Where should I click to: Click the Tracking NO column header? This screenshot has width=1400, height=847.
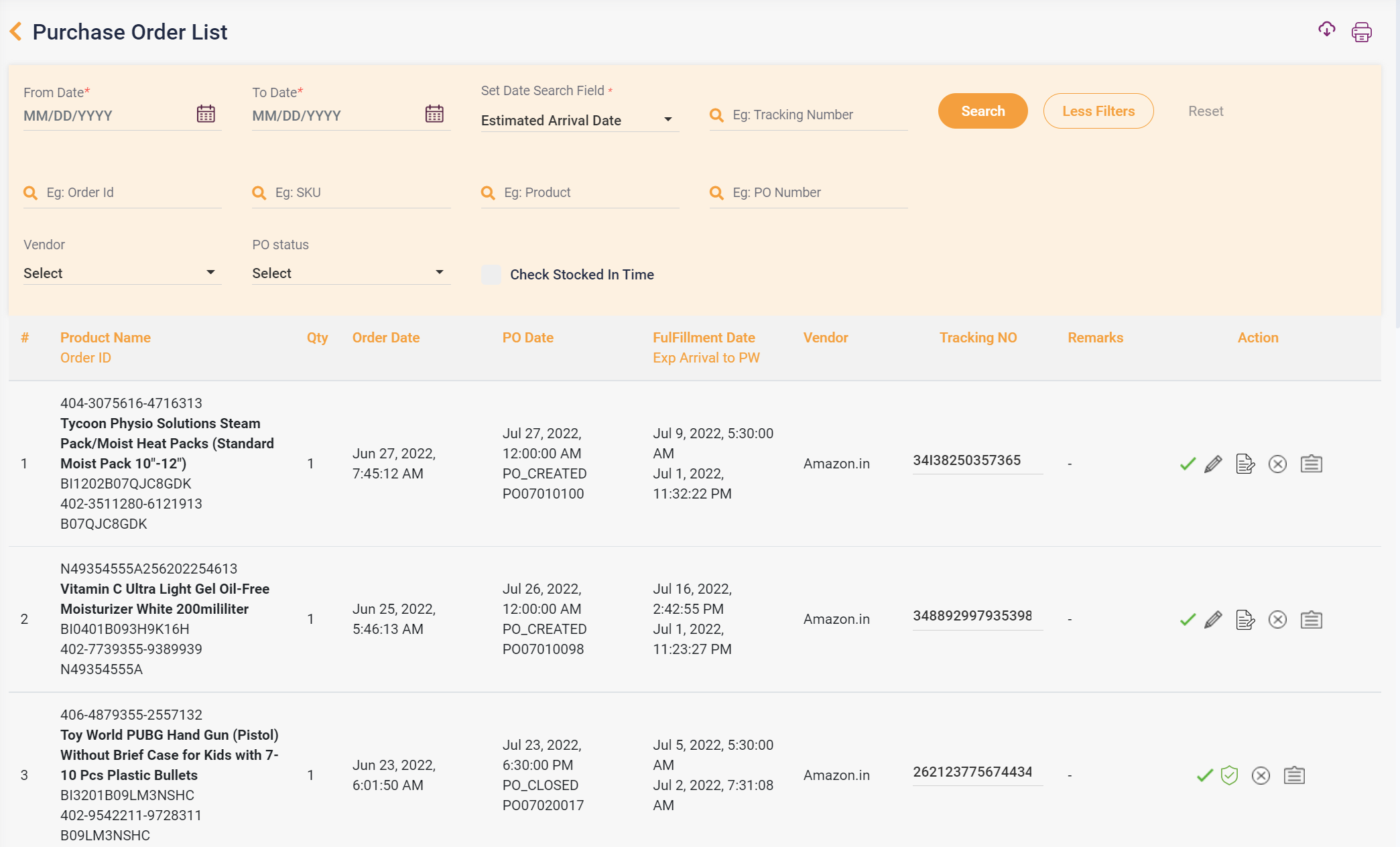978,338
